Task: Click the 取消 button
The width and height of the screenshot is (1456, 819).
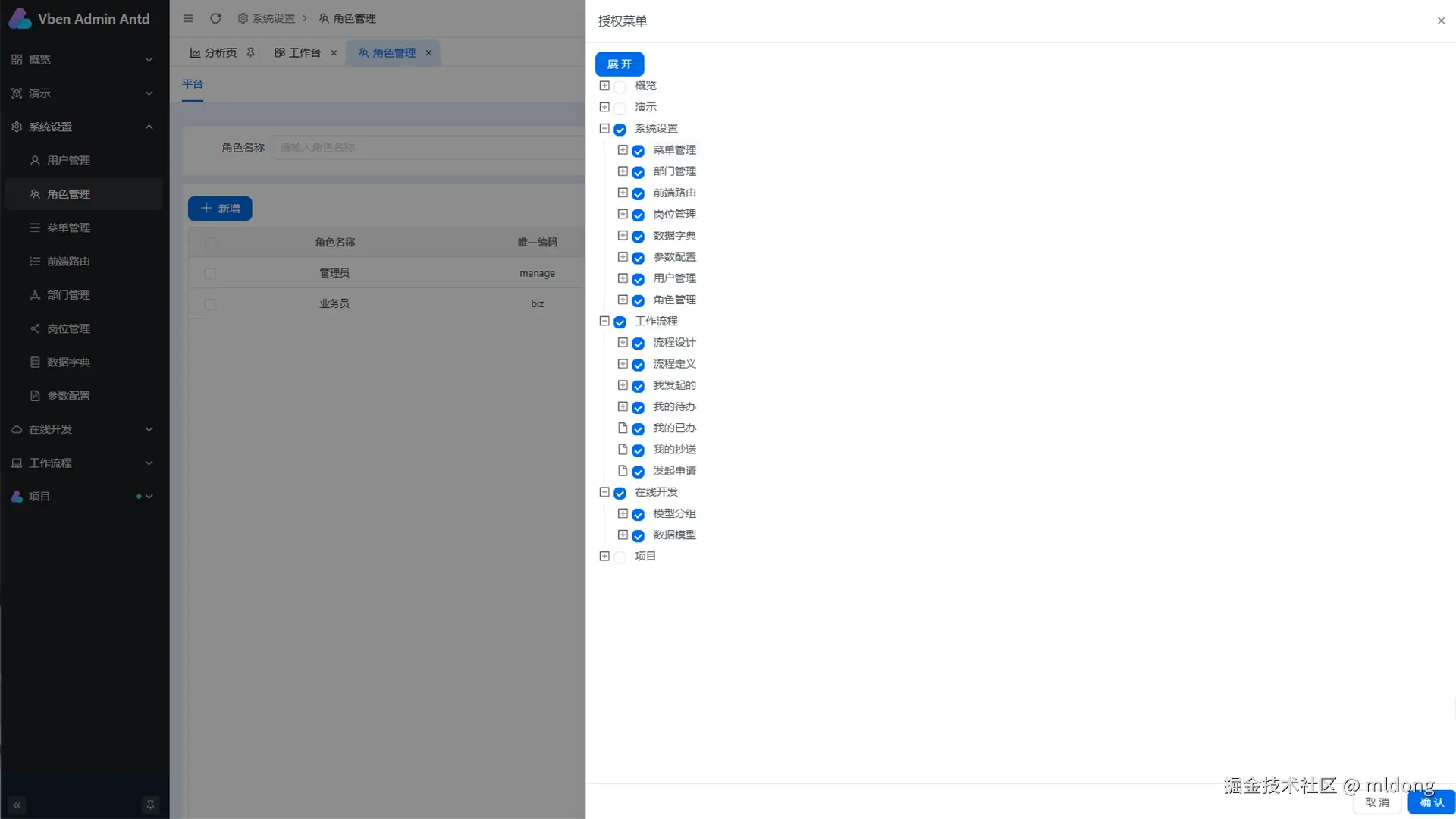Action: click(1377, 802)
